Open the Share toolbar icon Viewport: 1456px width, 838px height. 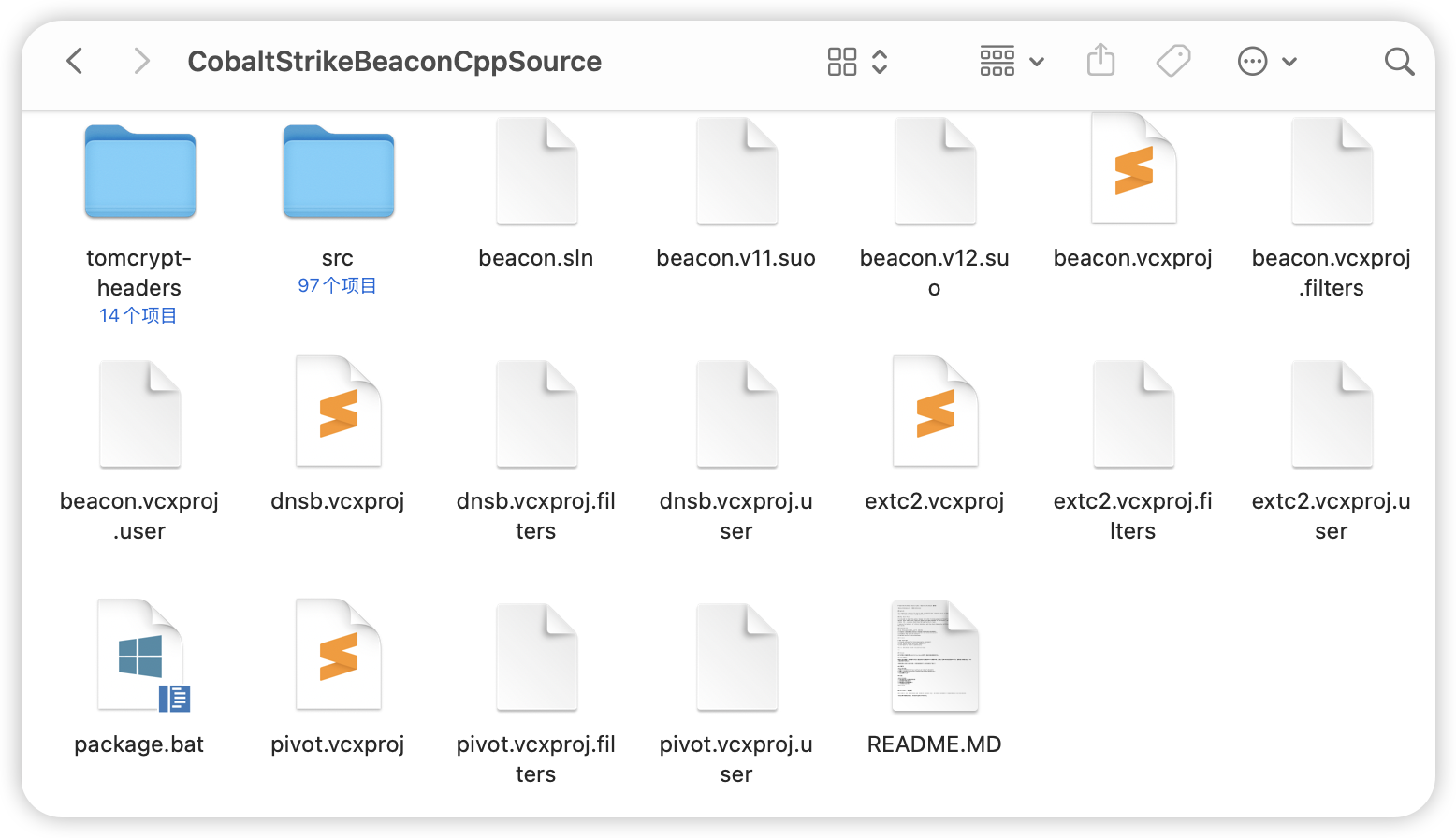[1100, 62]
